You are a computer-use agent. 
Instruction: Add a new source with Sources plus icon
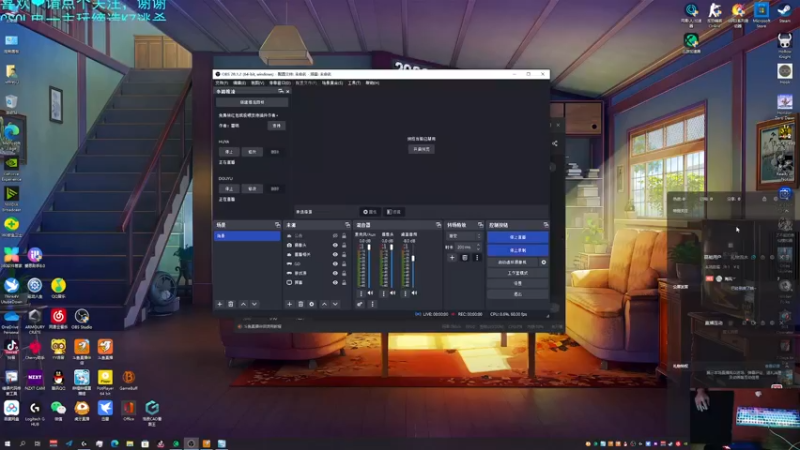pos(289,304)
